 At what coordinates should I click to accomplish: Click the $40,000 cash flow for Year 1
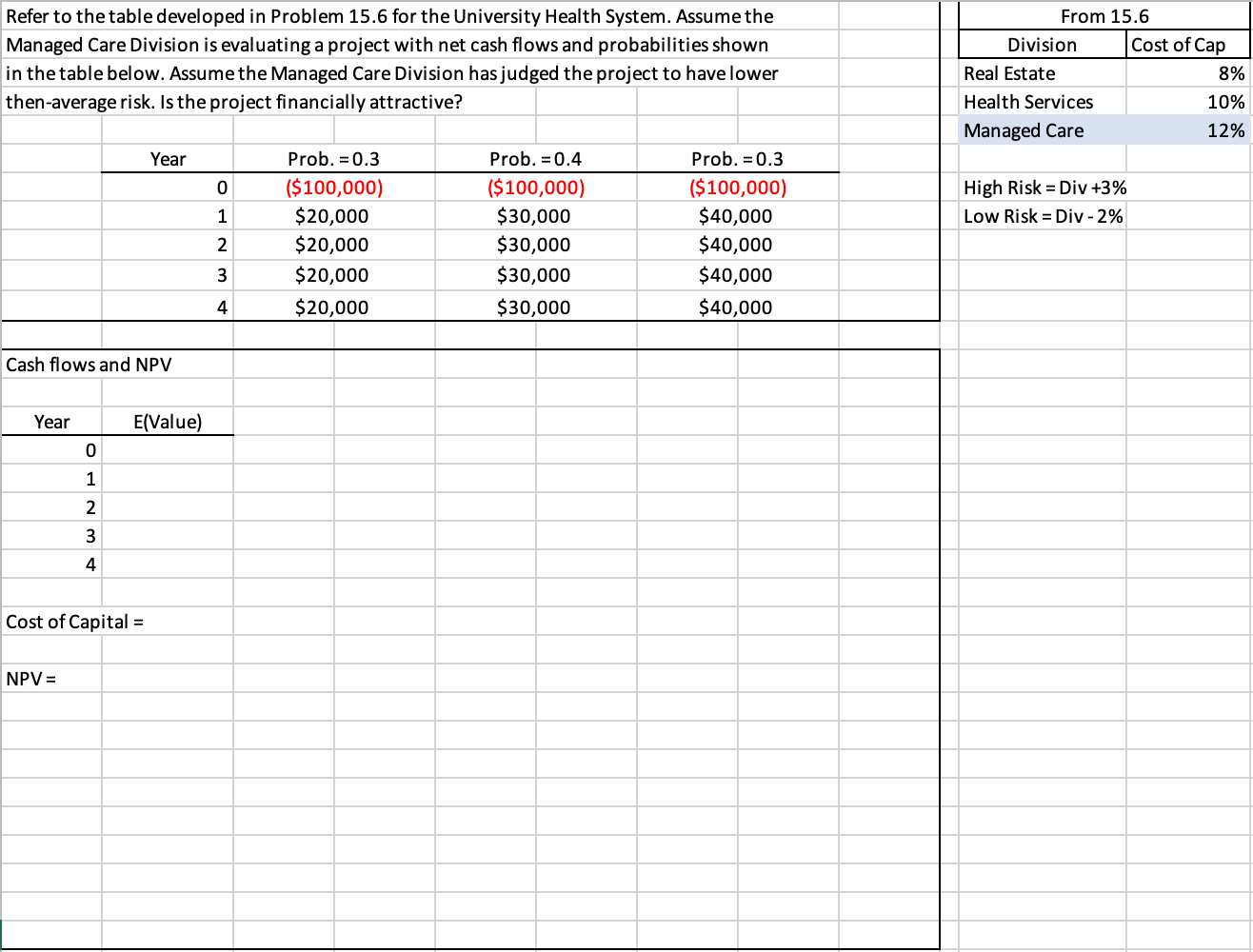coord(738,215)
